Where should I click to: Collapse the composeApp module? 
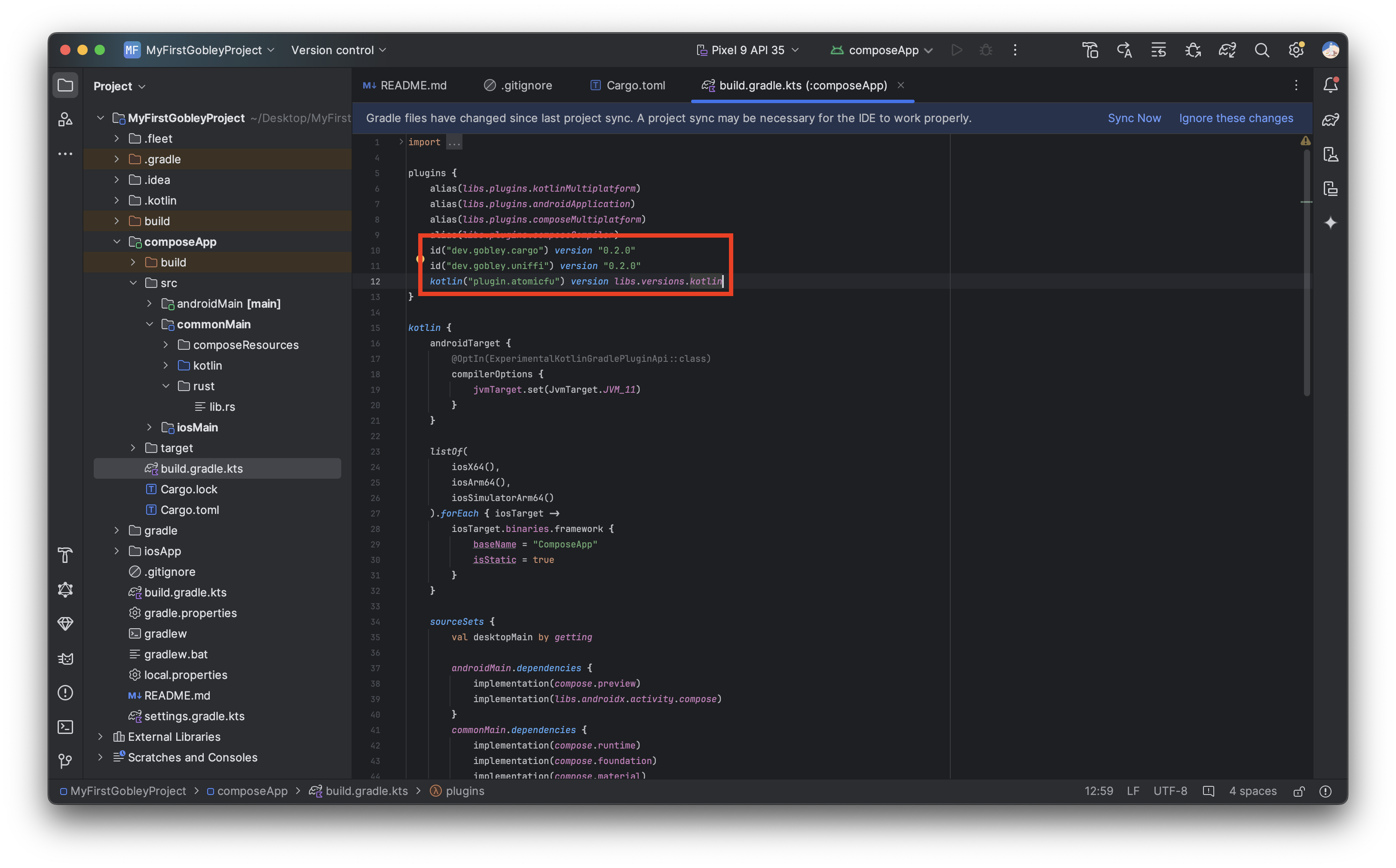click(x=116, y=241)
